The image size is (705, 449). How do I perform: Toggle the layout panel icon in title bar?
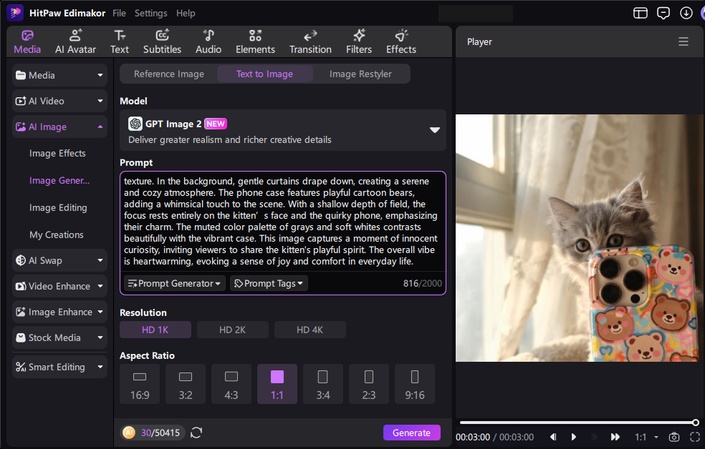pos(640,13)
